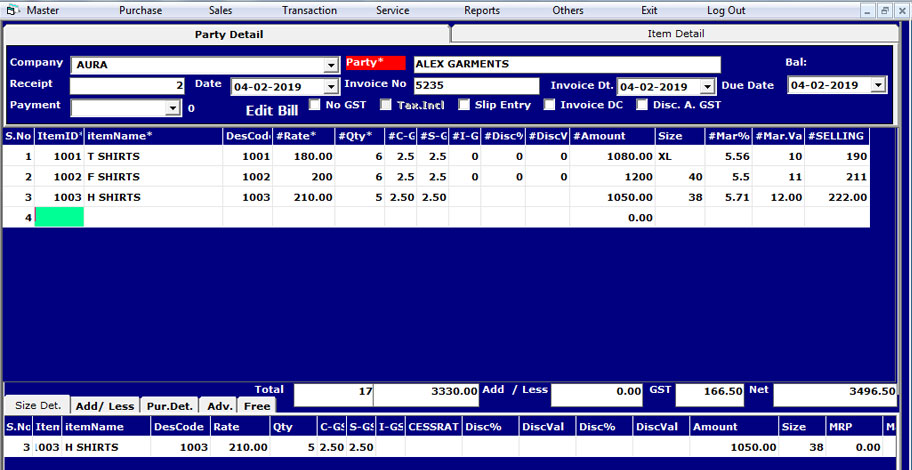Image resolution: width=912 pixels, height=470 pixels.
Task: Open the Purchase menu
Action: pos(141,10)
